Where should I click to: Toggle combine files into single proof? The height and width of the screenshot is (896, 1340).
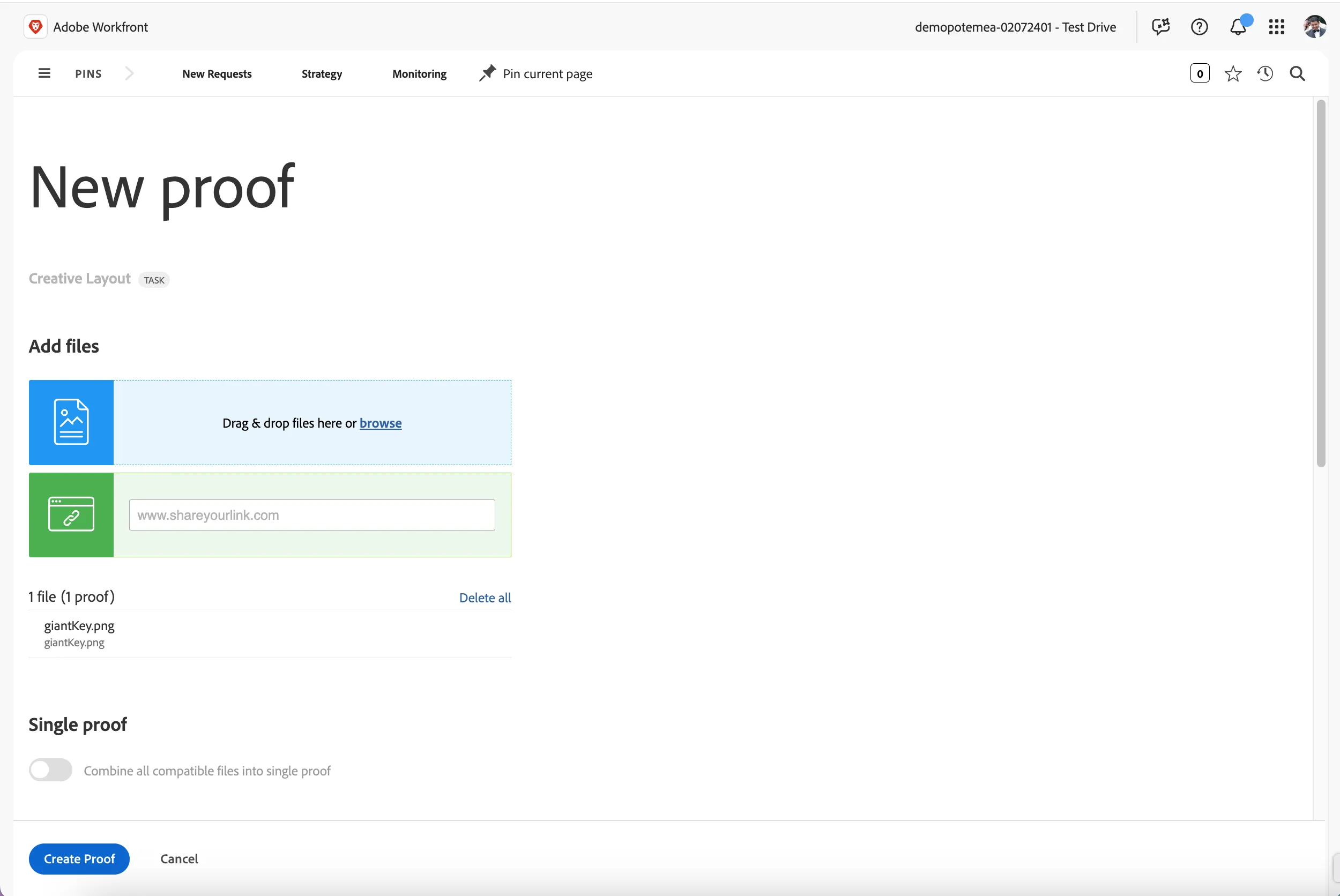(51, 770)
